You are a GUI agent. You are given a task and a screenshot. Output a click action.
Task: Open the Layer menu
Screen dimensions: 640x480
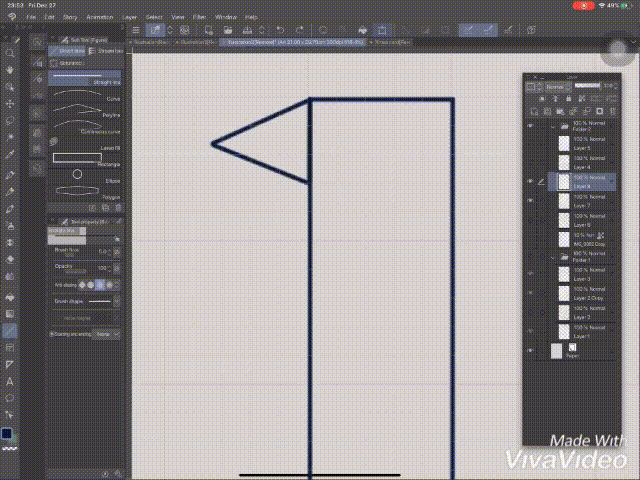129,17
